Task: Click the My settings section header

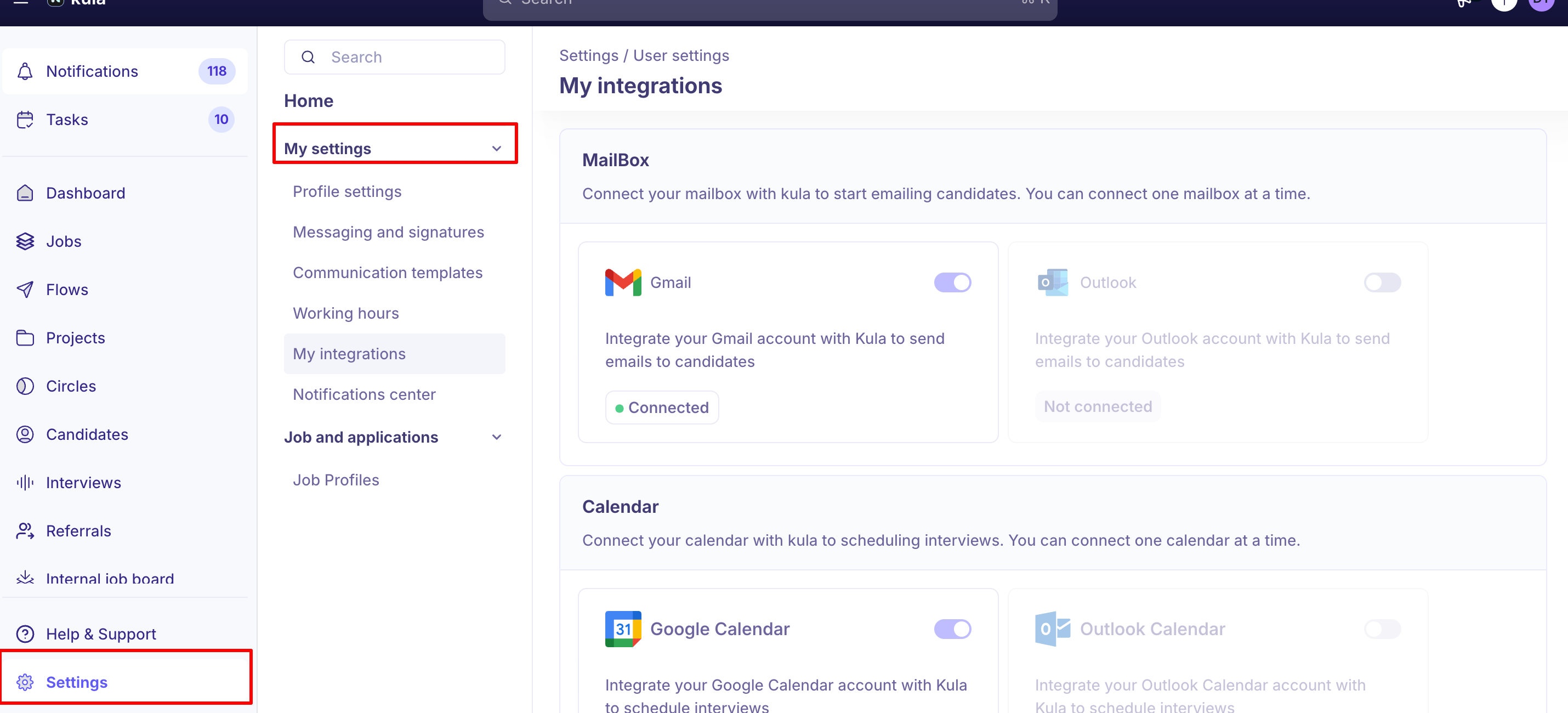Action: [x=394, y=149]
